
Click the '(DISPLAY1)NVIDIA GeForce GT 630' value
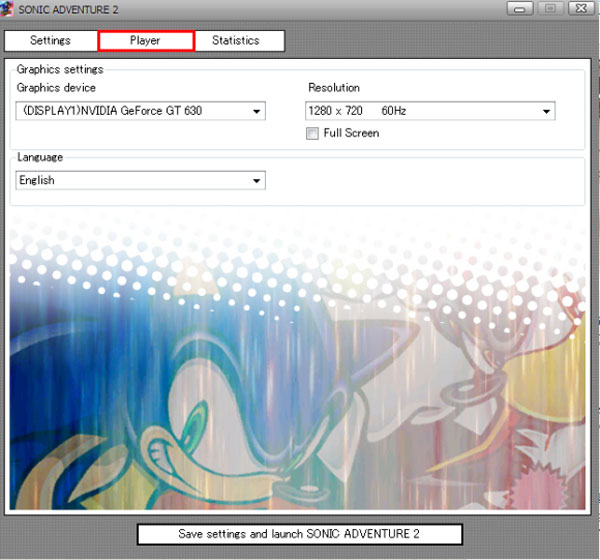coord(112,111)
